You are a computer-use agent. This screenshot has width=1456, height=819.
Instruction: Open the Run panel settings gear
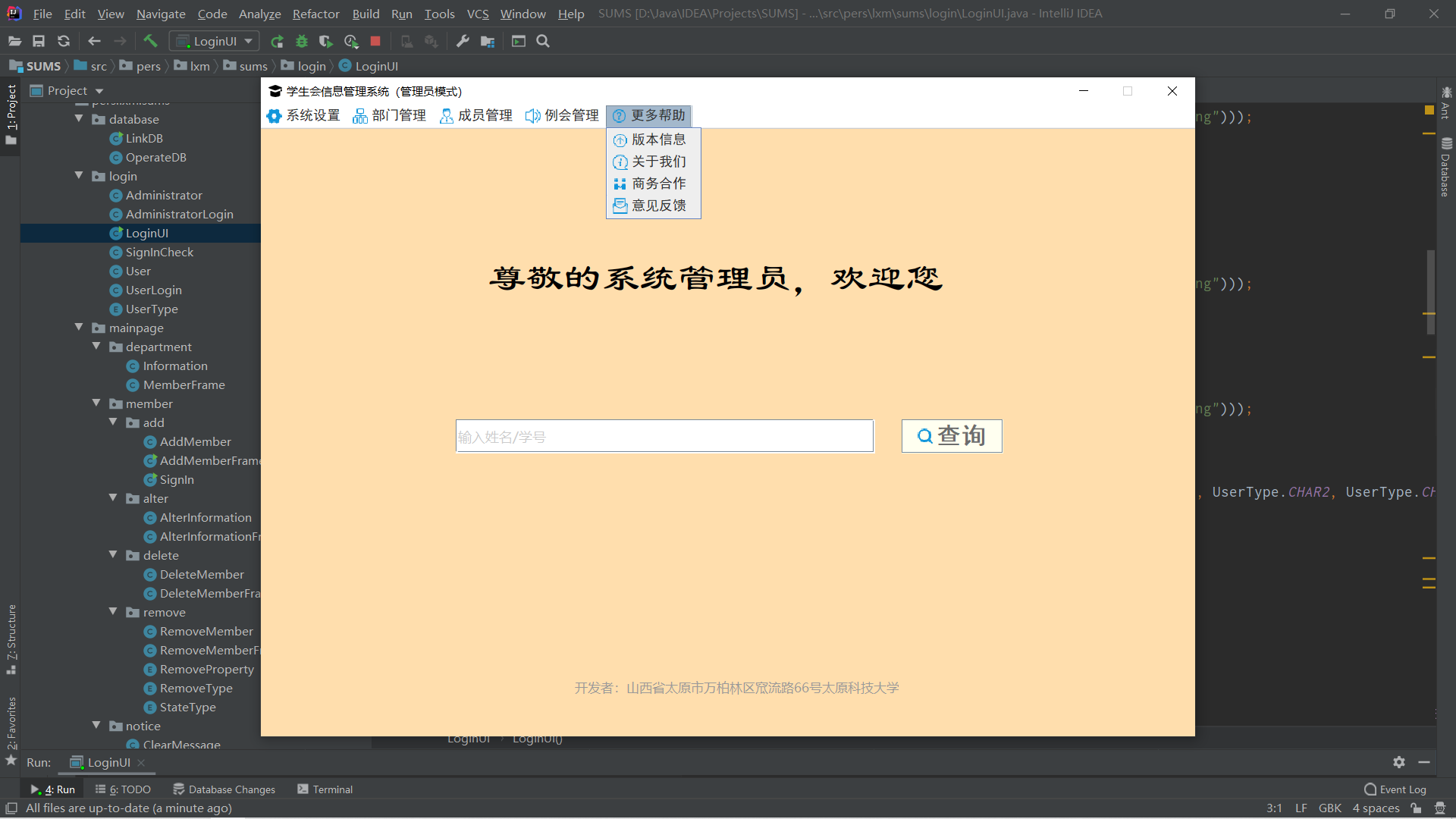click(x=1399, y=762)
